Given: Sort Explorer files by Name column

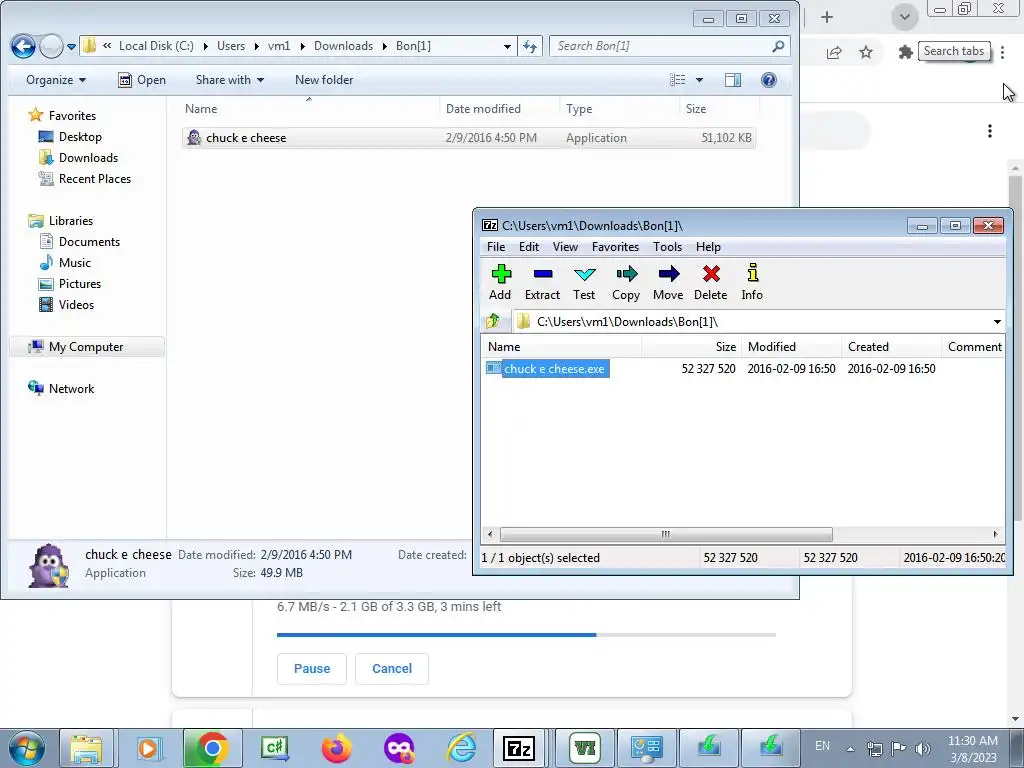Looking at the screenshot, I should coord(309,108).
